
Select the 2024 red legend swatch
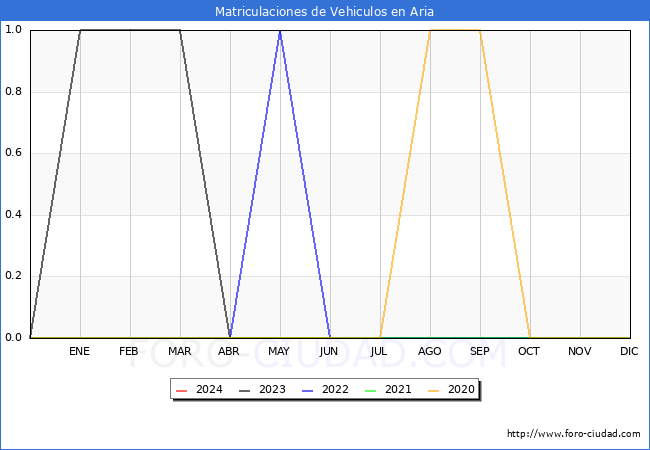(182, 390)
